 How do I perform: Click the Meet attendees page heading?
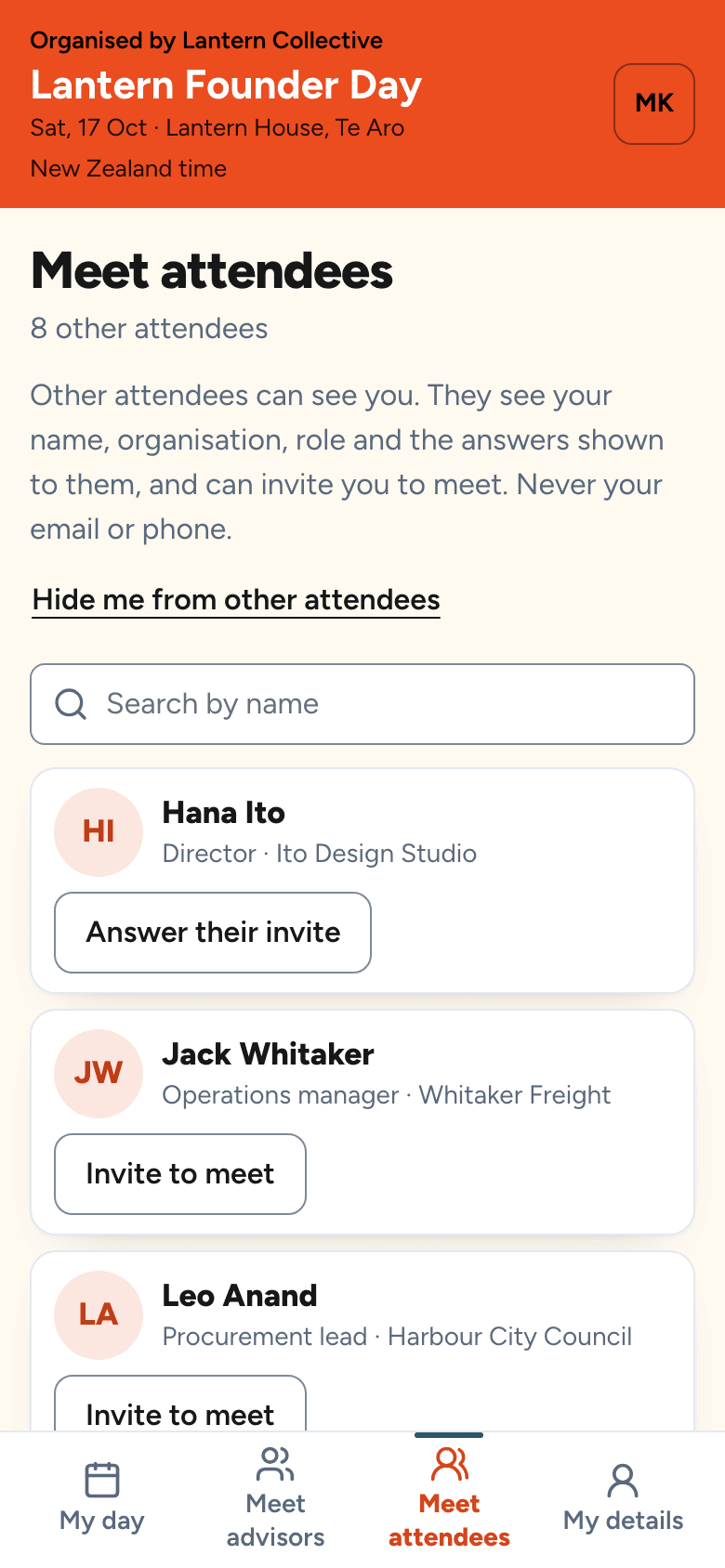[212, 271]
